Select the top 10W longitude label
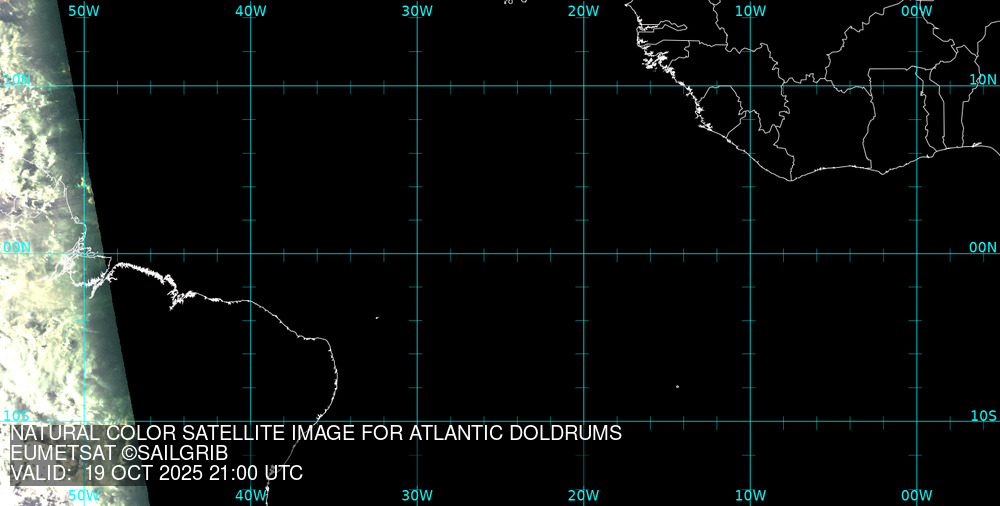Viewport: 1000px width, 506px height. pyautogui.click(x=750, y=10)
